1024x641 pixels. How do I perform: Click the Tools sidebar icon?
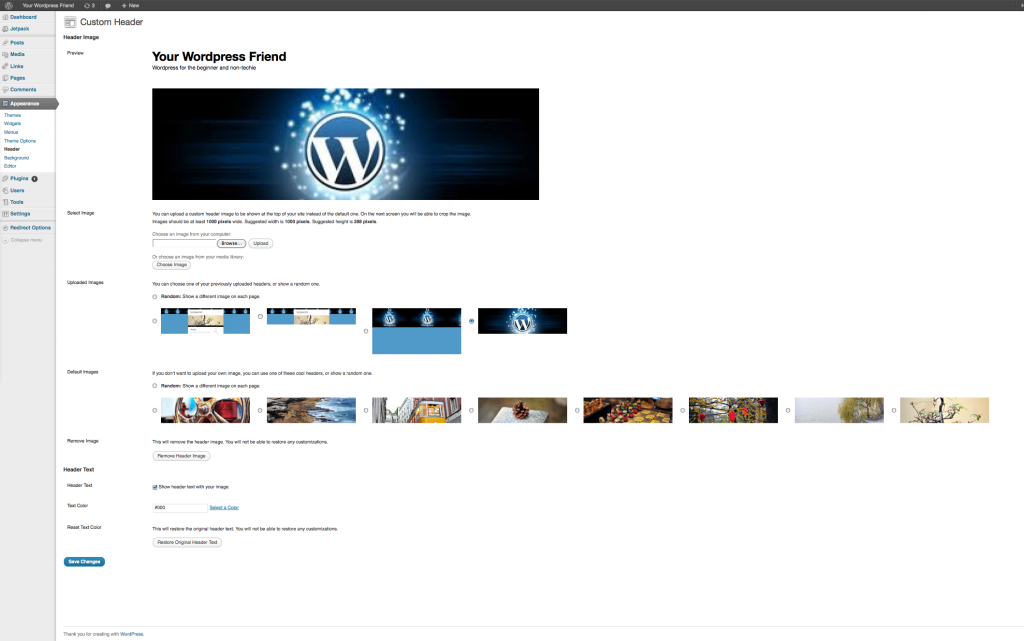tap(5, 202)
